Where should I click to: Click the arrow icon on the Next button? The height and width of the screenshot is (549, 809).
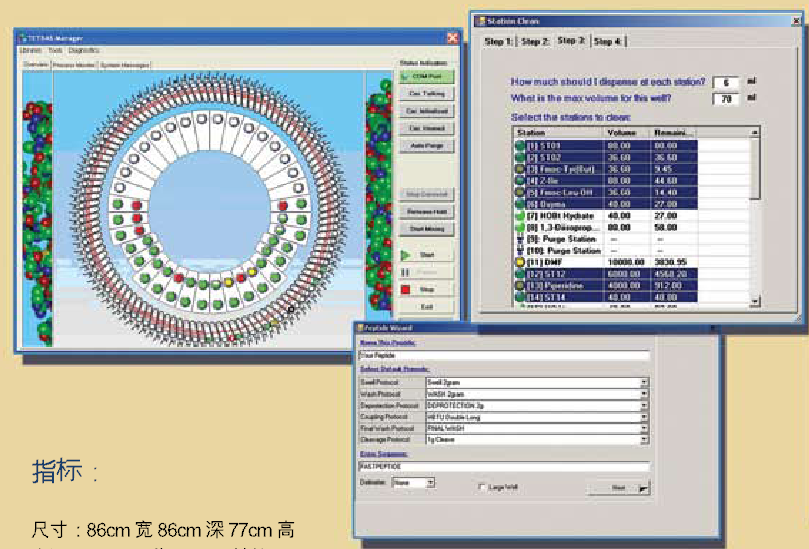coord(643,488)
